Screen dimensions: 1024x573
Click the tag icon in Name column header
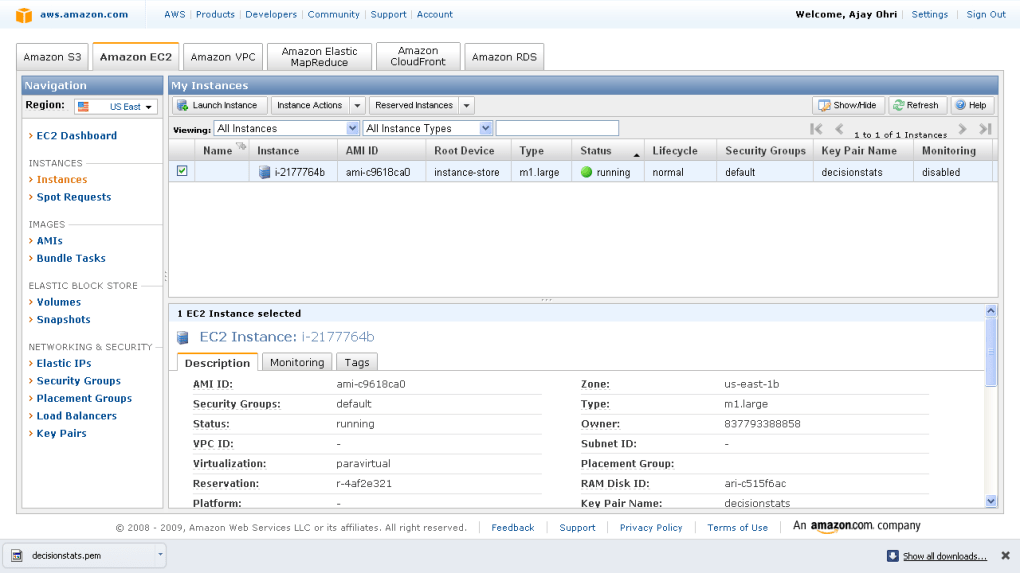(240, 147)
